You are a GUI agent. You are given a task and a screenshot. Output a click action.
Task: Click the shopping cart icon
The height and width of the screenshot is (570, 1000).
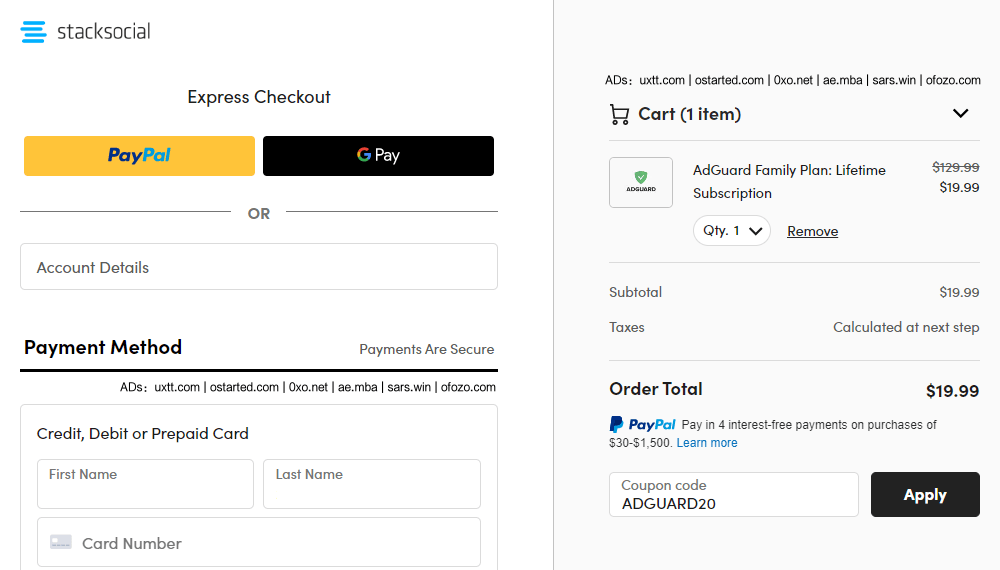pos(619,114)
